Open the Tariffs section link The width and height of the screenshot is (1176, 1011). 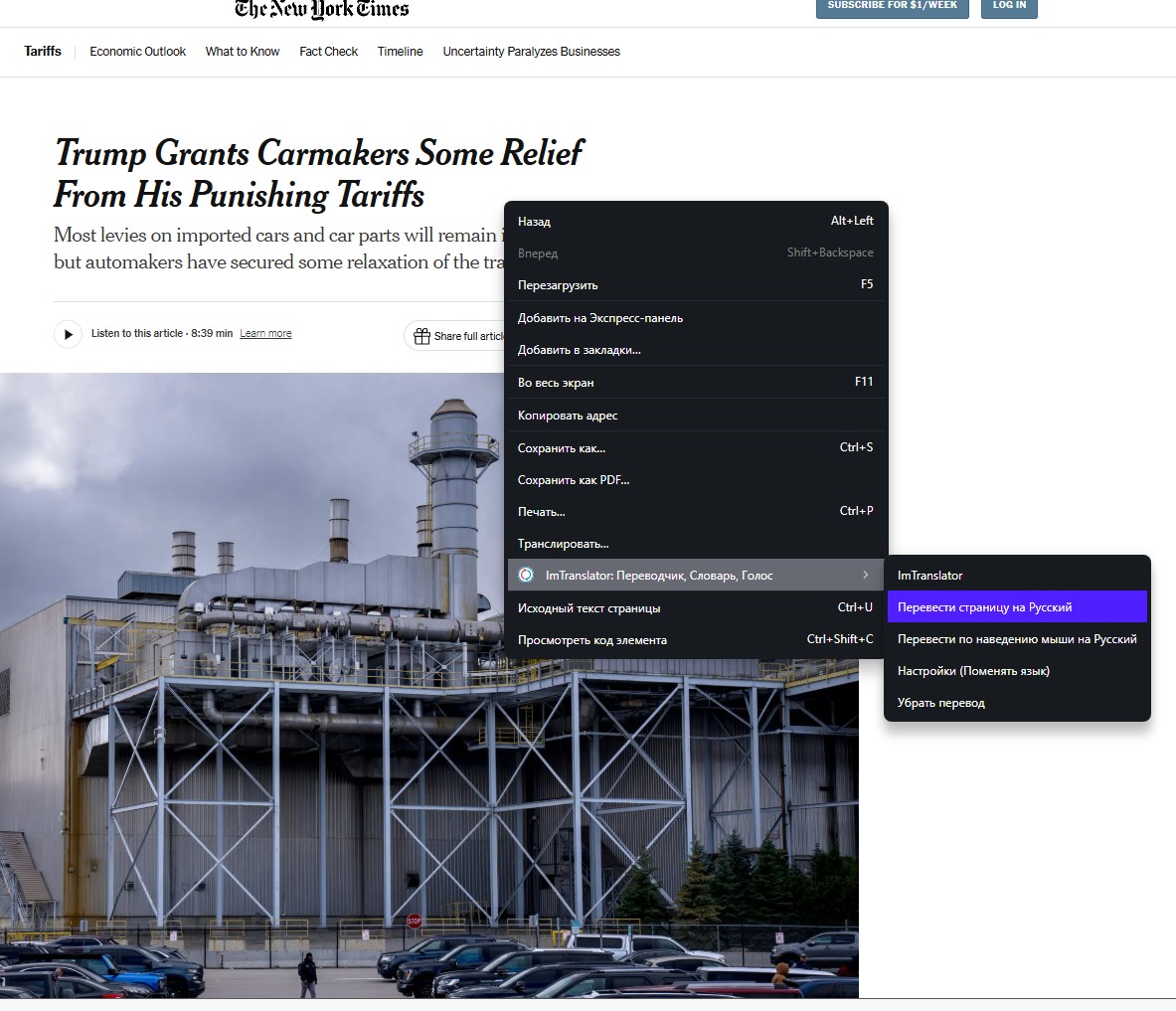43,51
